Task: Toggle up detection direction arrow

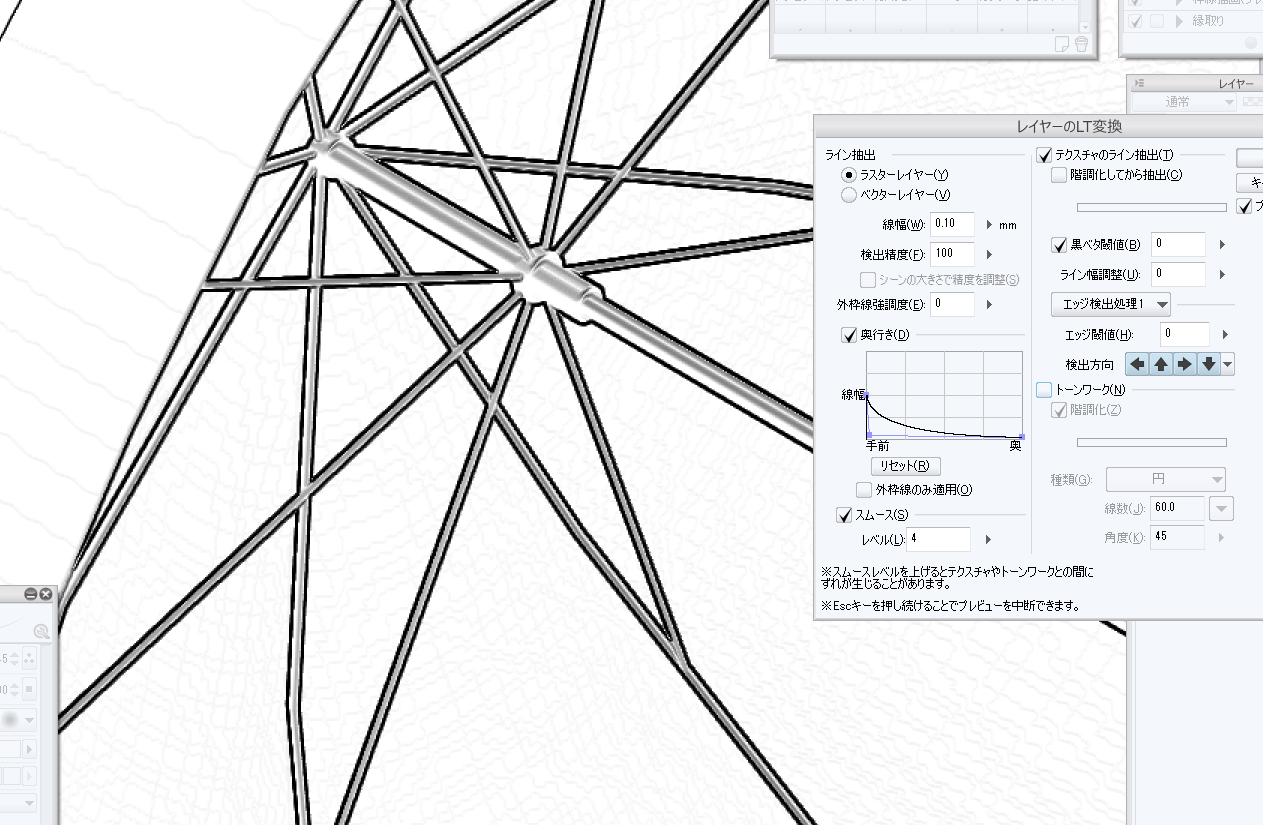Action: pos(1161,364)
